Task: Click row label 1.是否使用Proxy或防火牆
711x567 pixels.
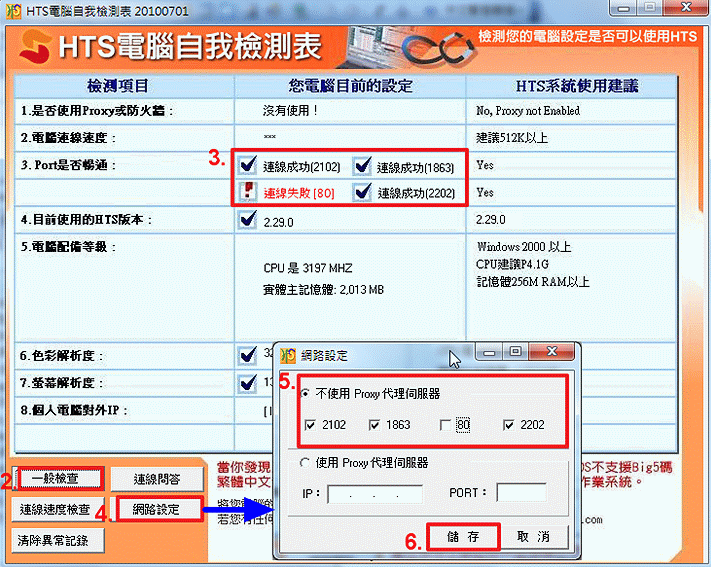Action: [97, 111]
